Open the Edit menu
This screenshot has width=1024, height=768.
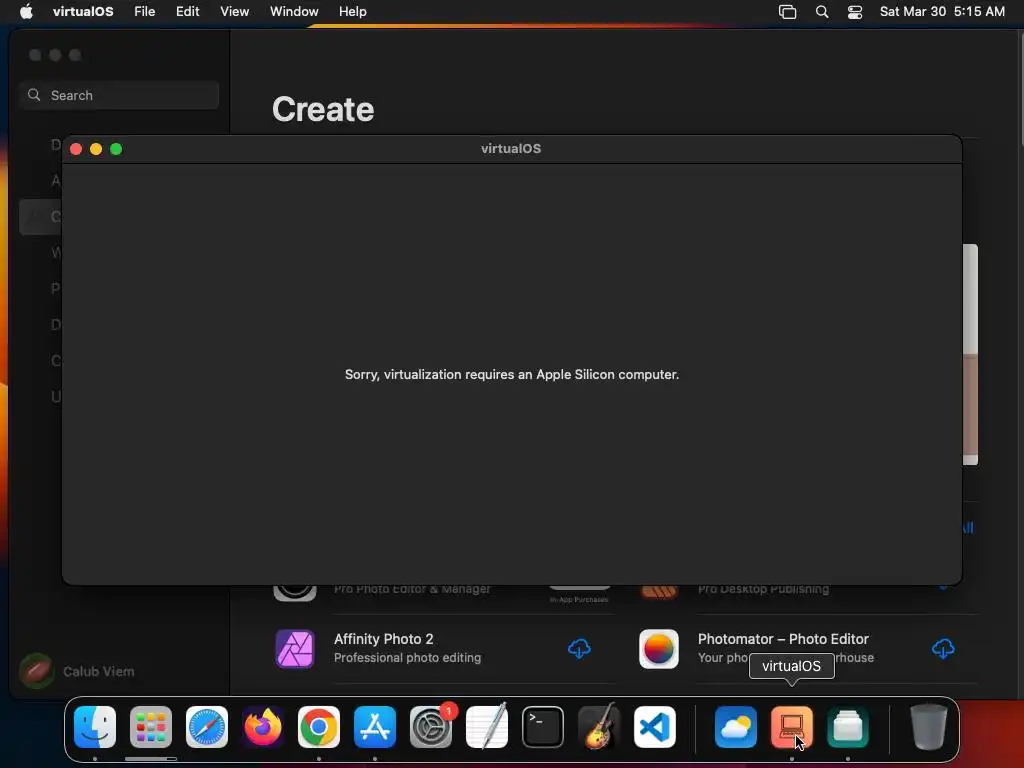click(x=187, y=11)
